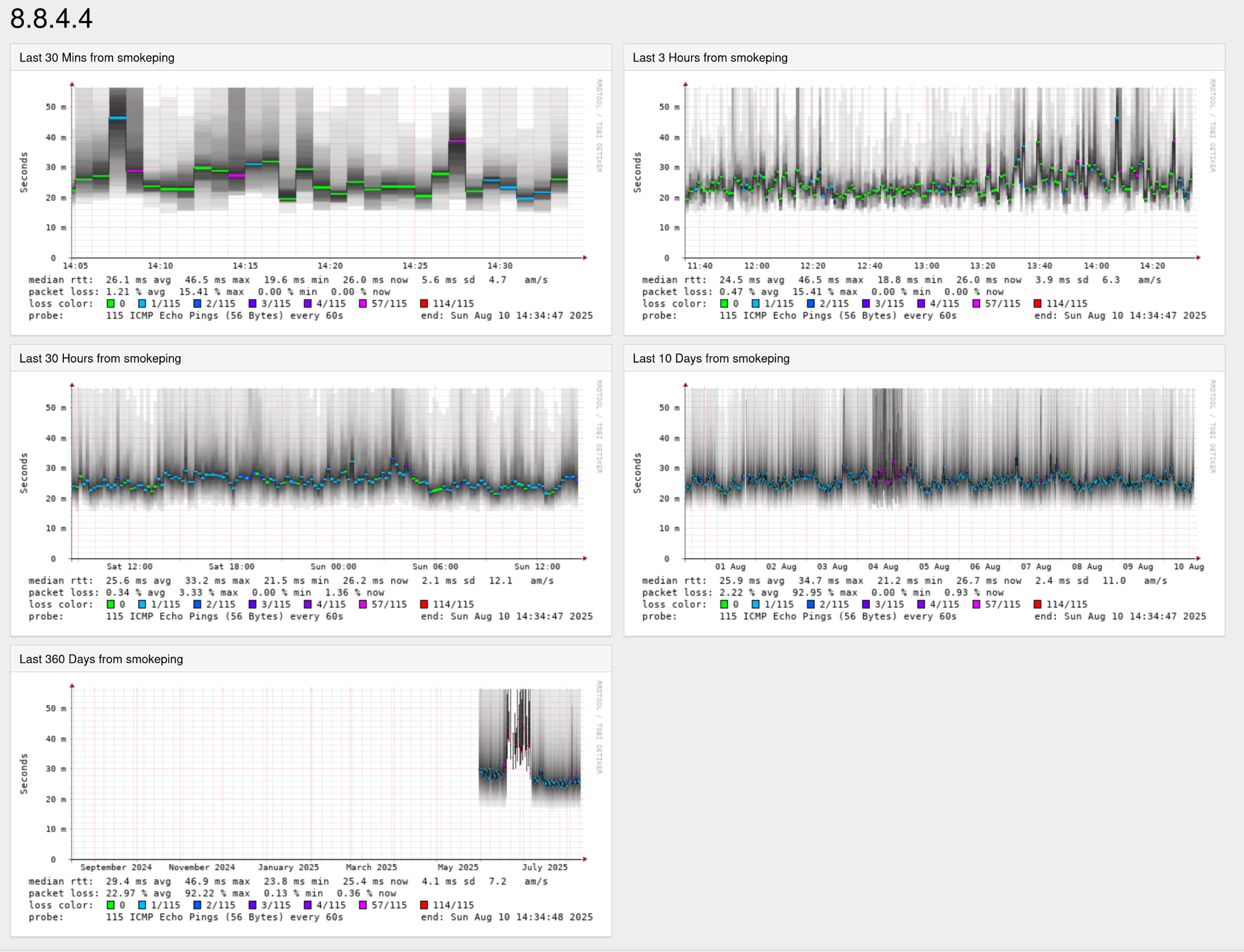Click light blue 1/115 swatch in 30 Hours legend
Image resolution: width=1244 pixels, height=952 pixels.
(142, 604)
